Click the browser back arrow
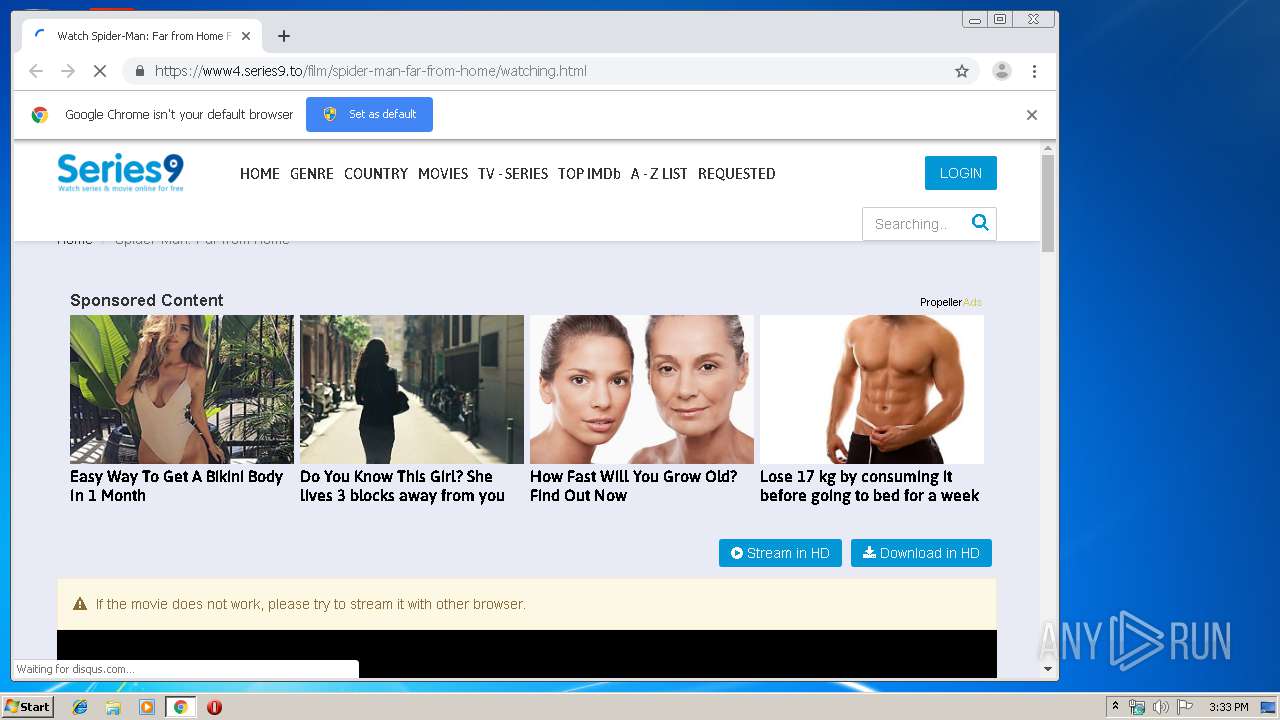1280x720 pixels. tap(36, 71)
